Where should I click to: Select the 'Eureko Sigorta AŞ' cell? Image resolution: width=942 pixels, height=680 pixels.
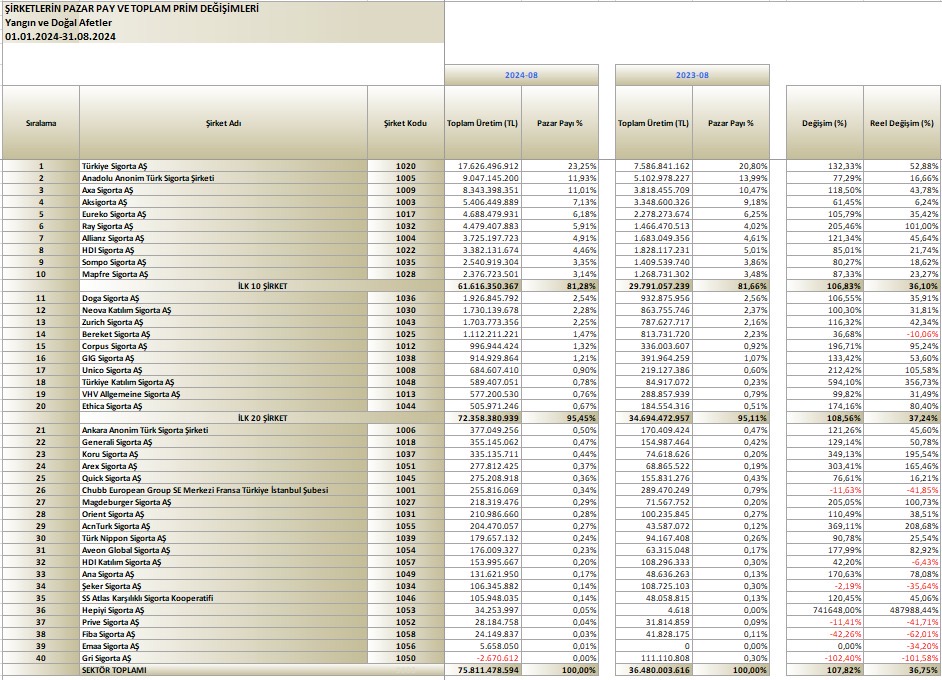[223, 214]
